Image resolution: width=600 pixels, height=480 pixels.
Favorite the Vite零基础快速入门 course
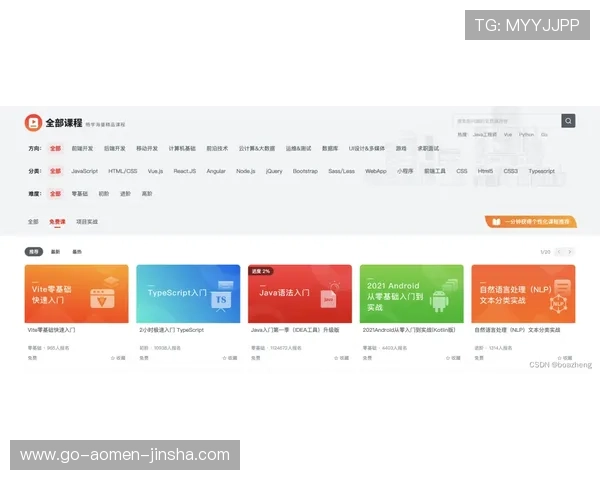point(118,357)
